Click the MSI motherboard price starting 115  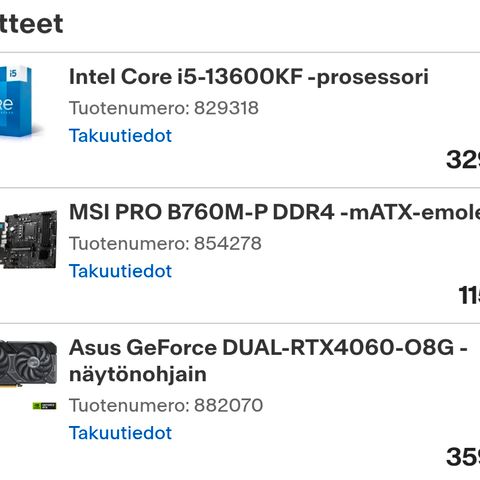tap(469, 295)
